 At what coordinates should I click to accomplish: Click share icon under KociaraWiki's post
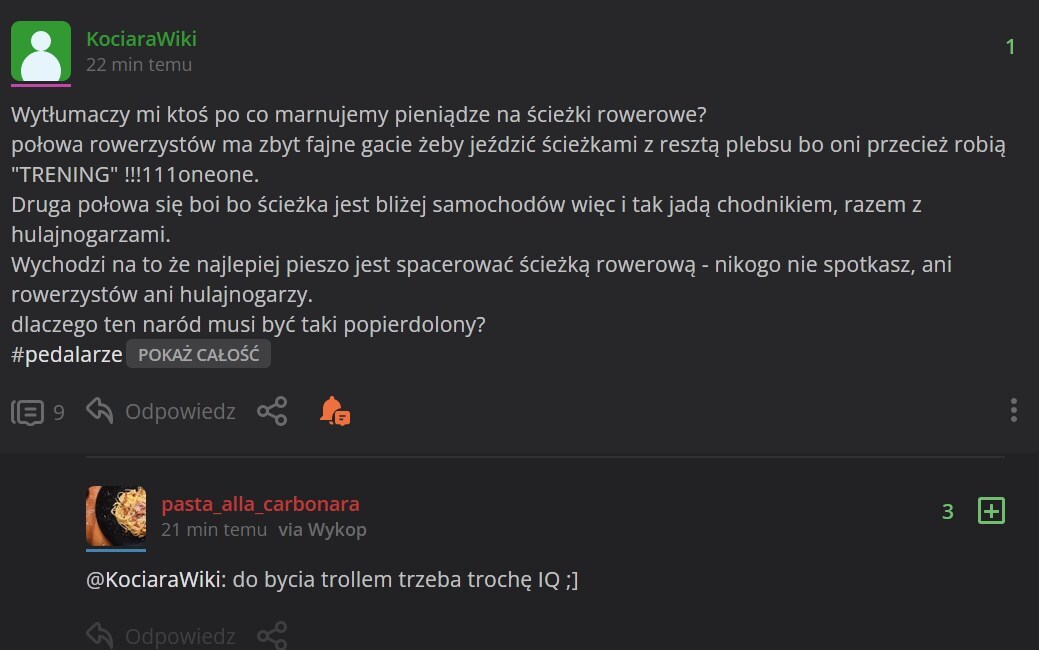272,411
